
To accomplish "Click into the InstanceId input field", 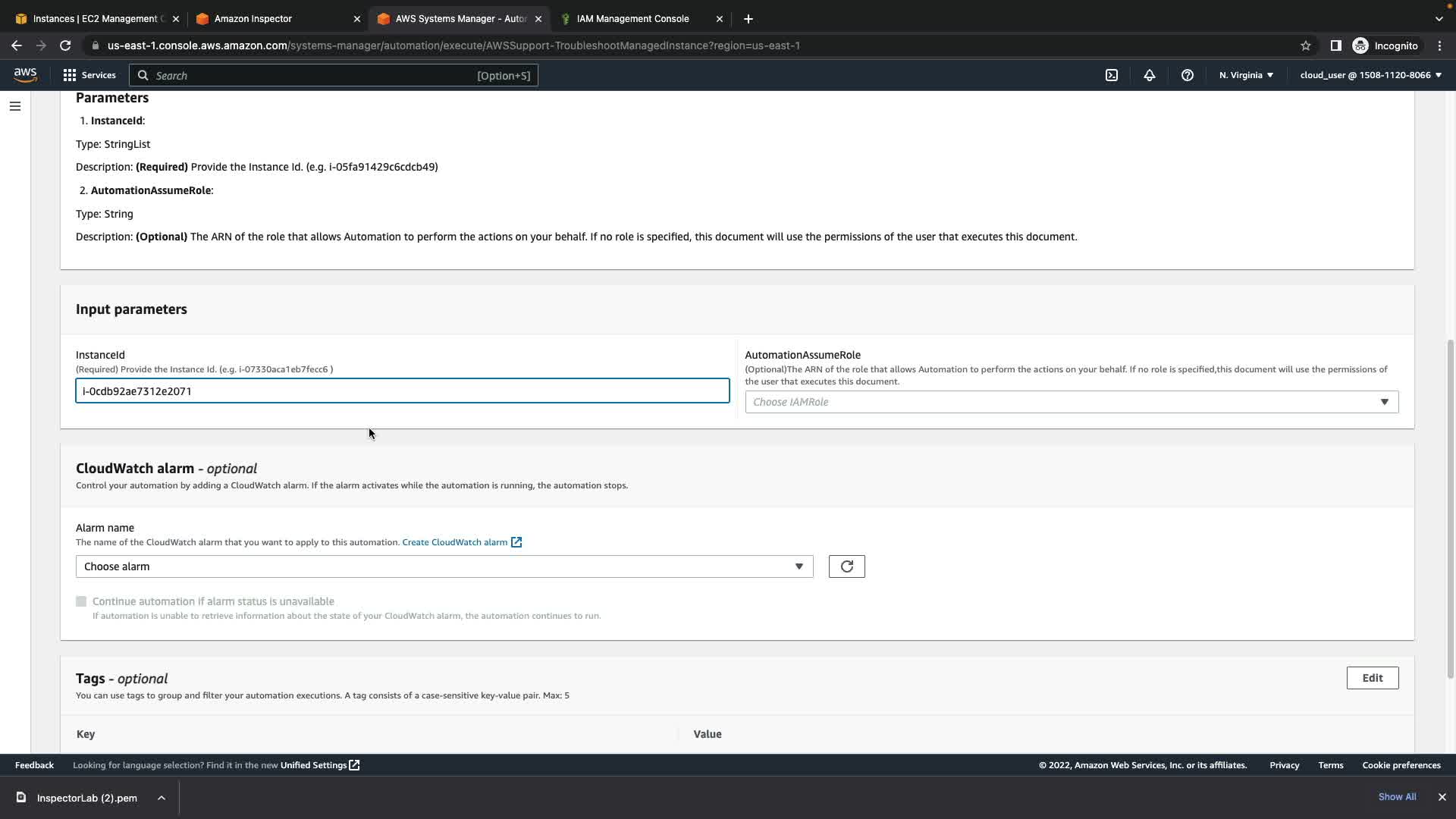I will click(402, 391).
